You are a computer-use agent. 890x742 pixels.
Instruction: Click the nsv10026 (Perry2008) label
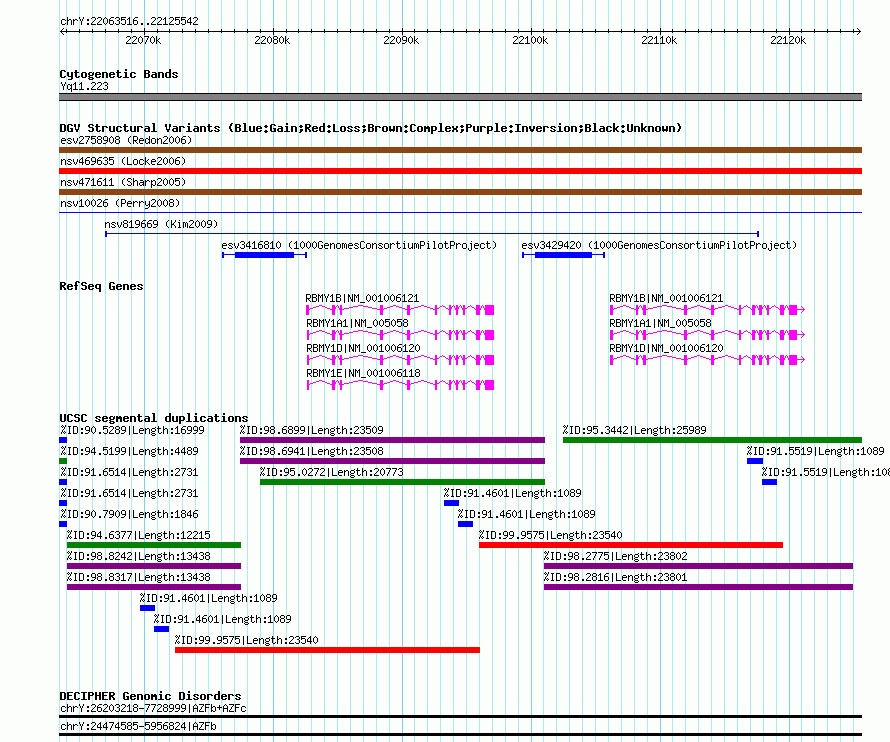tap(120, 203)
